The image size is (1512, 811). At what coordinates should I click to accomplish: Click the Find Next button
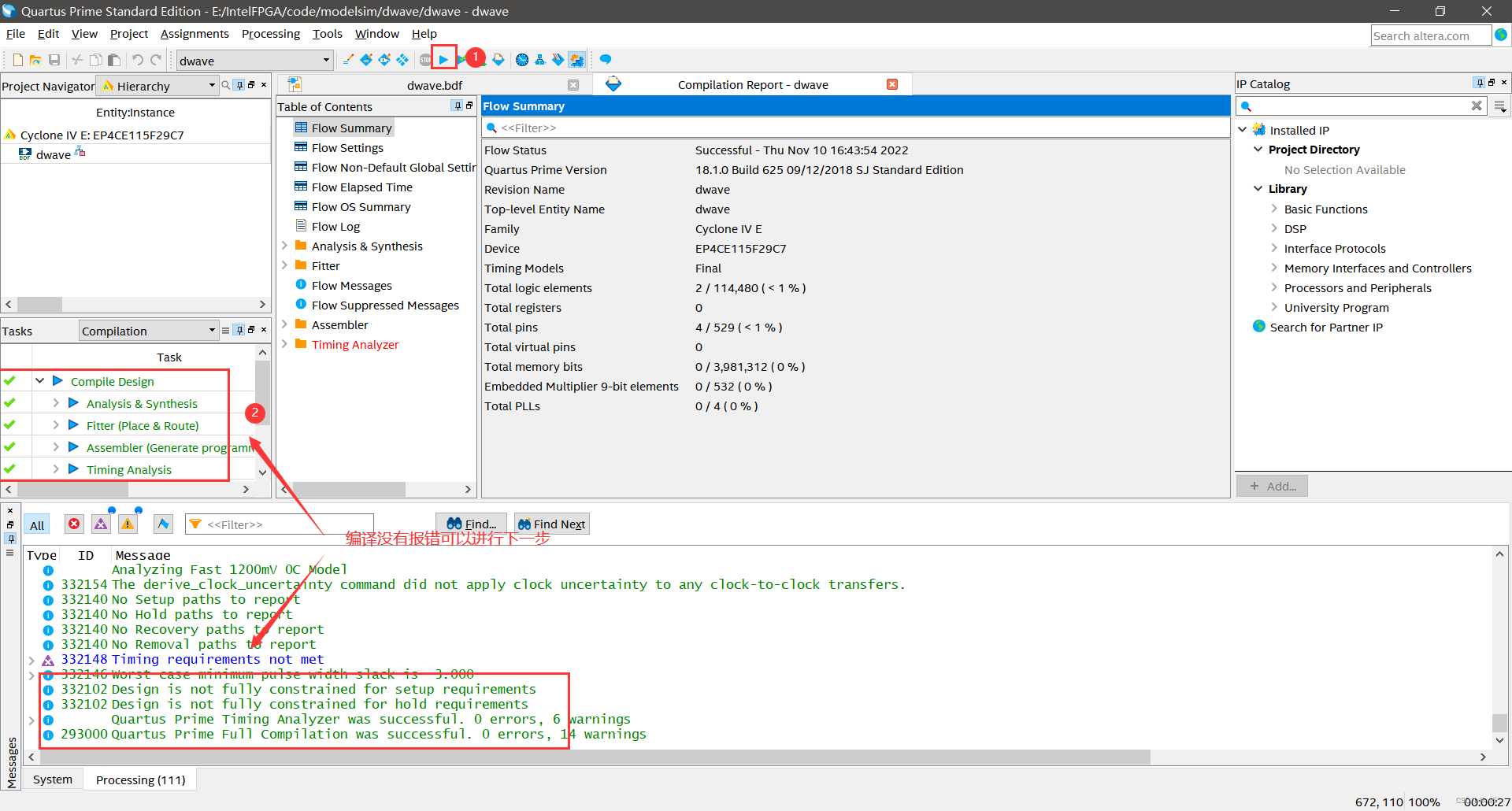click(x=551, y=524)
